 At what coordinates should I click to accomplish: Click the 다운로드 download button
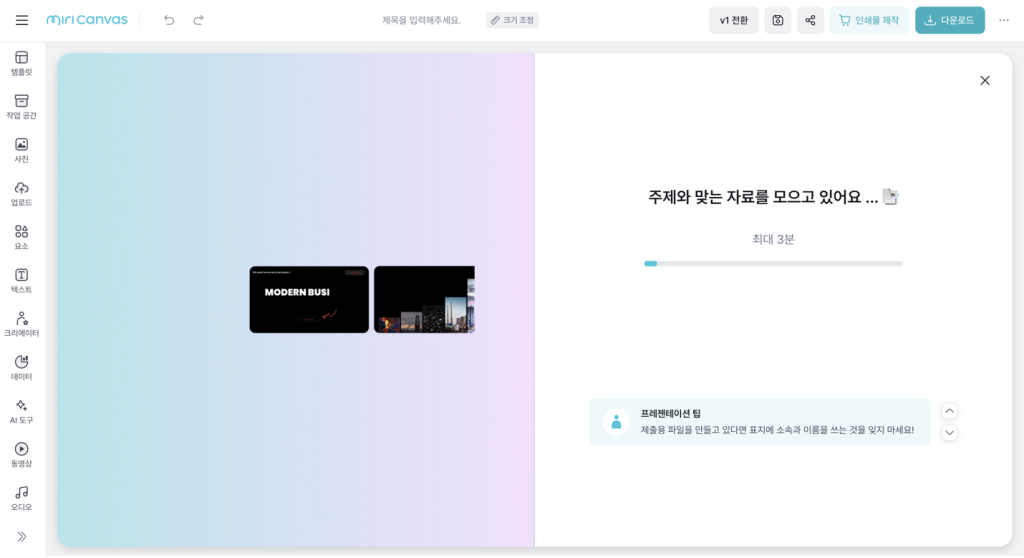pos(950,20)
